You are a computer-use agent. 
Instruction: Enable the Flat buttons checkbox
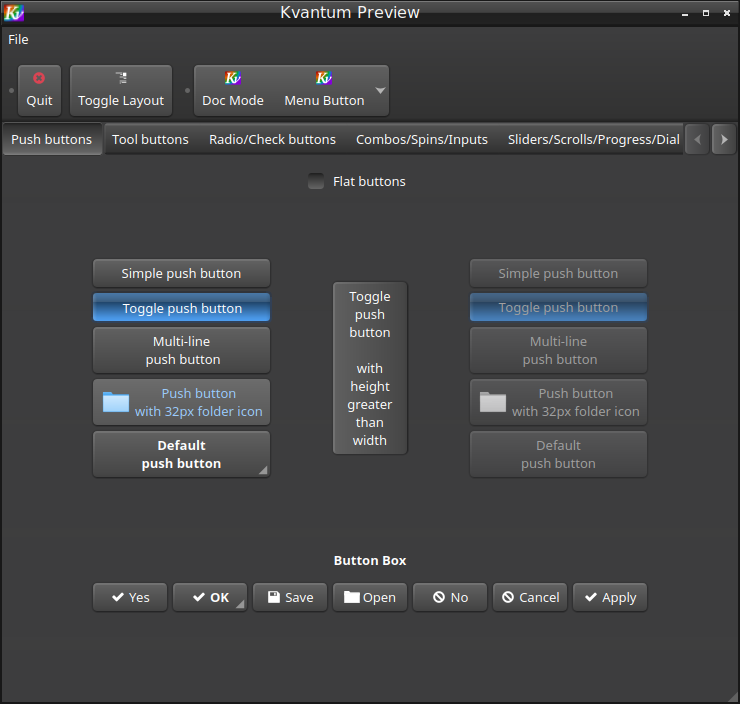(x=316, y=181)
